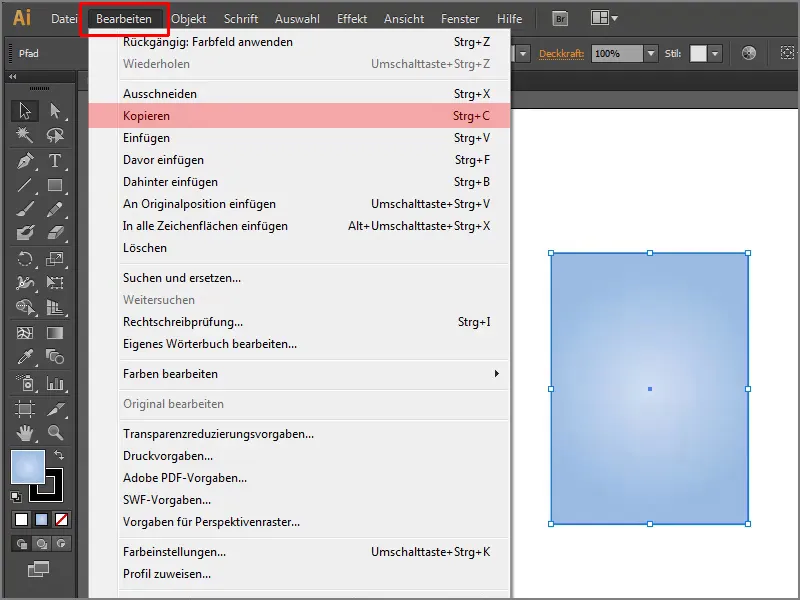Activate the Text tool
Image resolution: width=800 pixels, height=600 pixels.
click(57, 158)
